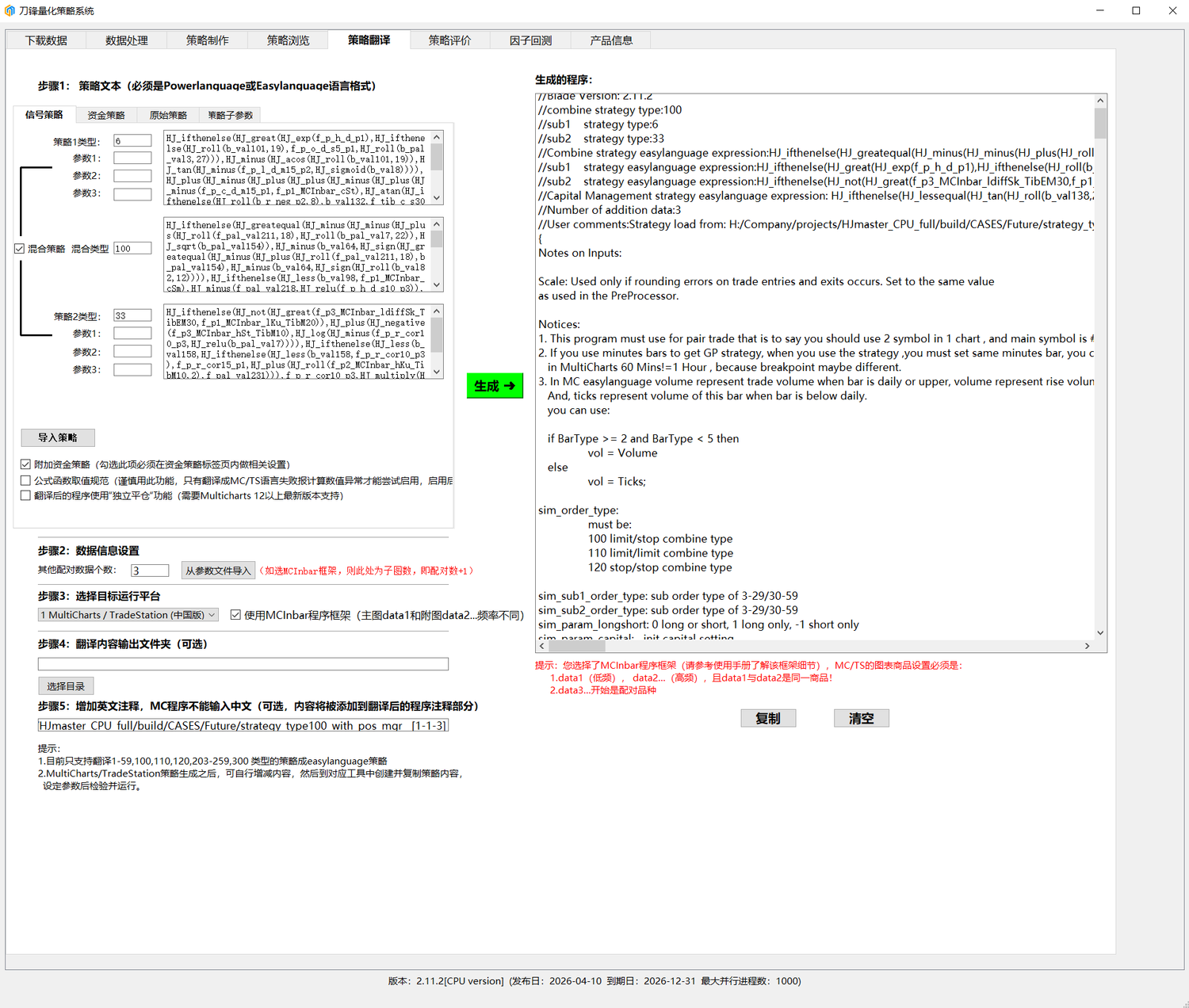Click the output vertical scrollbar thumb

click(1100, 124)
